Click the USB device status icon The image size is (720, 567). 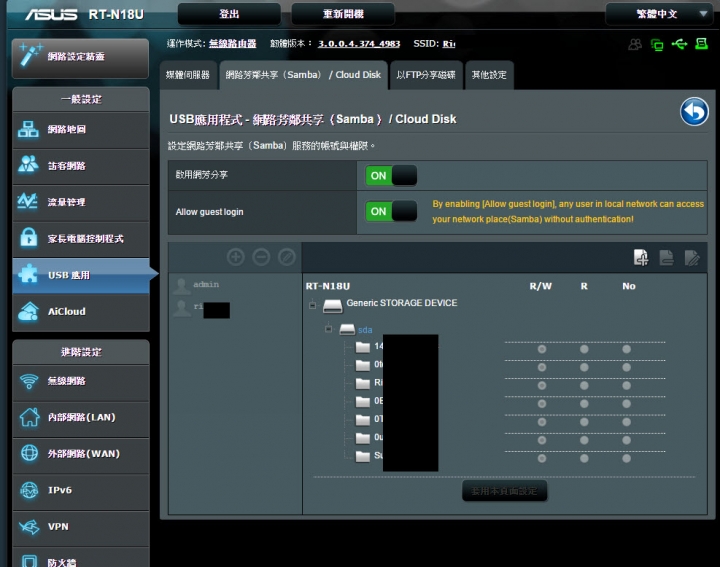click(x=679, y=44)
